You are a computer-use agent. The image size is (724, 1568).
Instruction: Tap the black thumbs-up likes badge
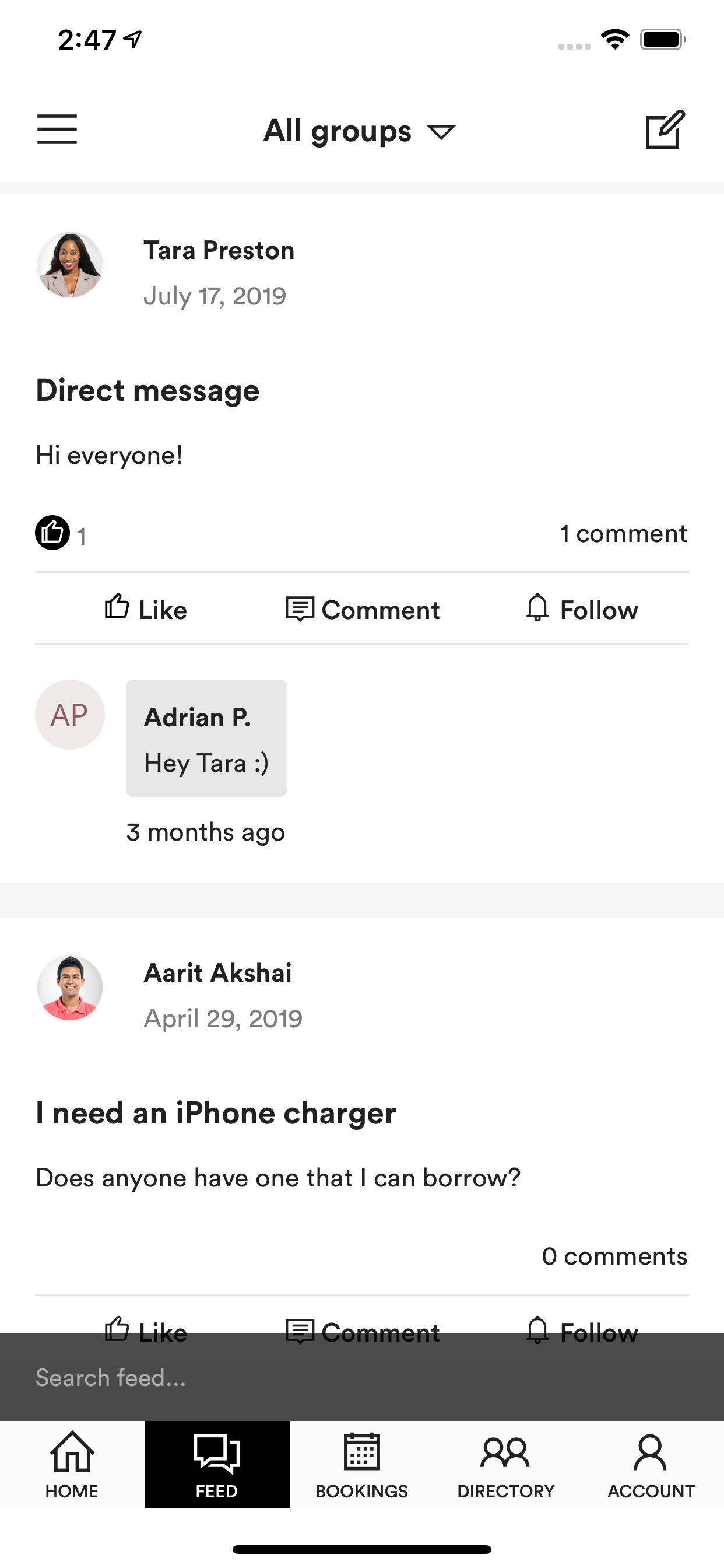52,533
